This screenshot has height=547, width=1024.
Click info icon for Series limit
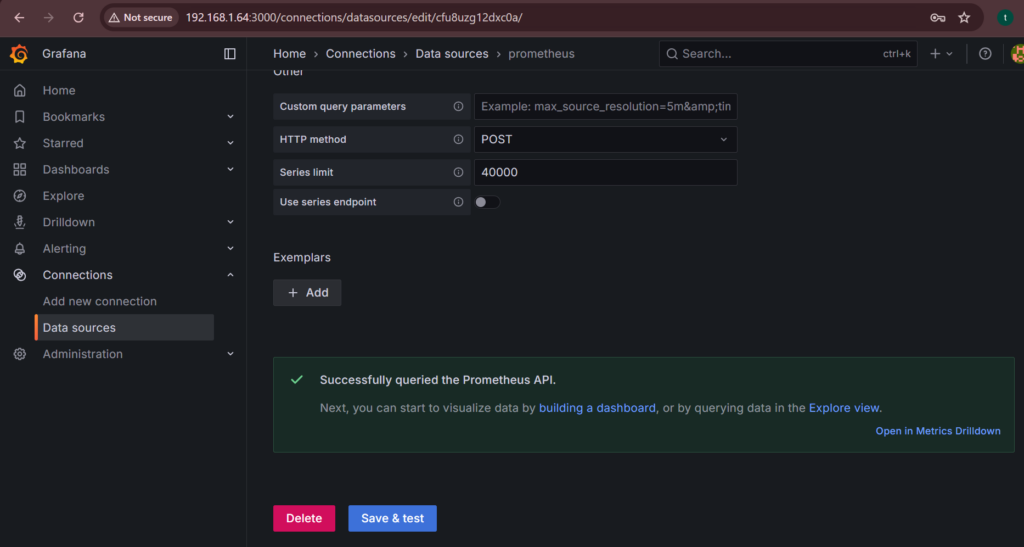[x=458, y=172]
